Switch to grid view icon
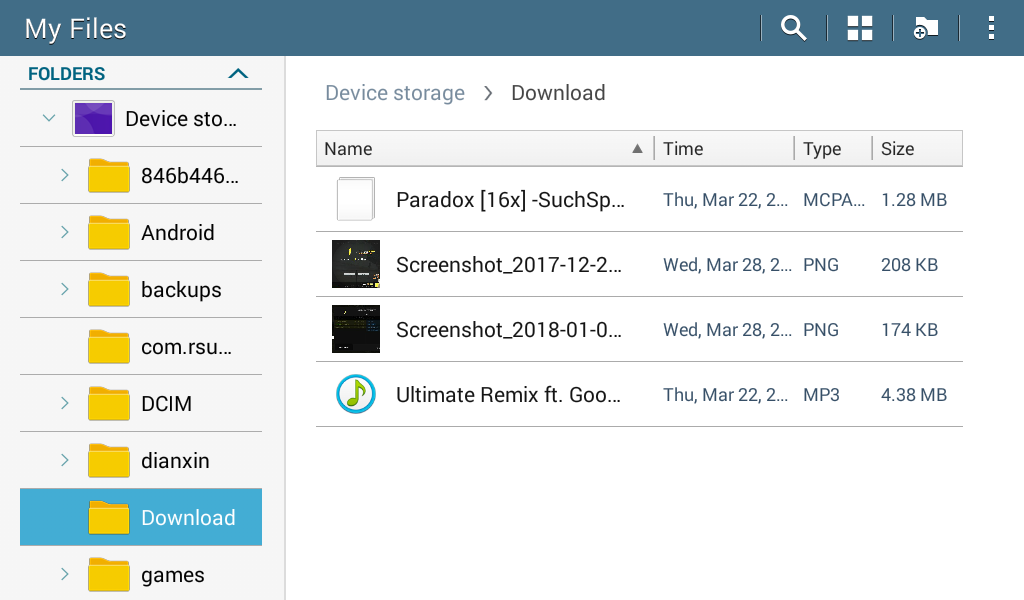This screenshot has width=1024, height=600. click(x=859, y=28)
